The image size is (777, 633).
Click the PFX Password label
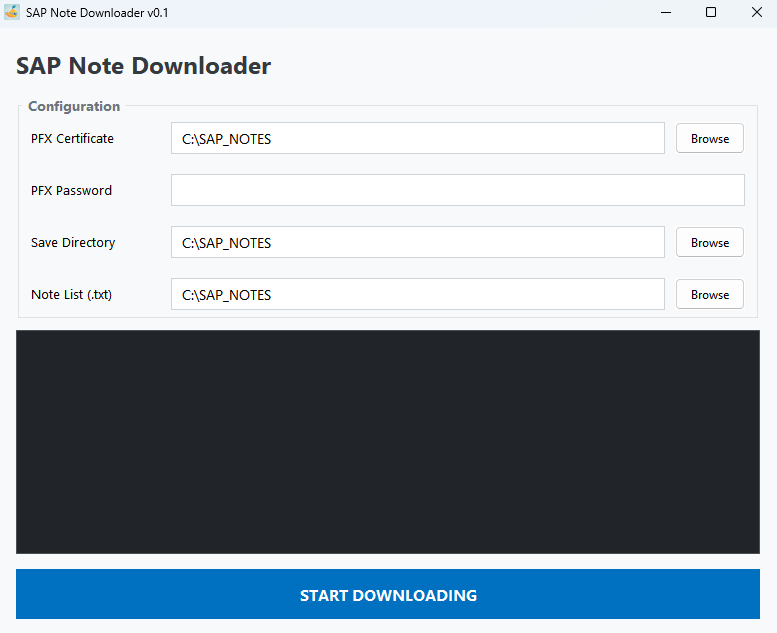click(71, 191)
